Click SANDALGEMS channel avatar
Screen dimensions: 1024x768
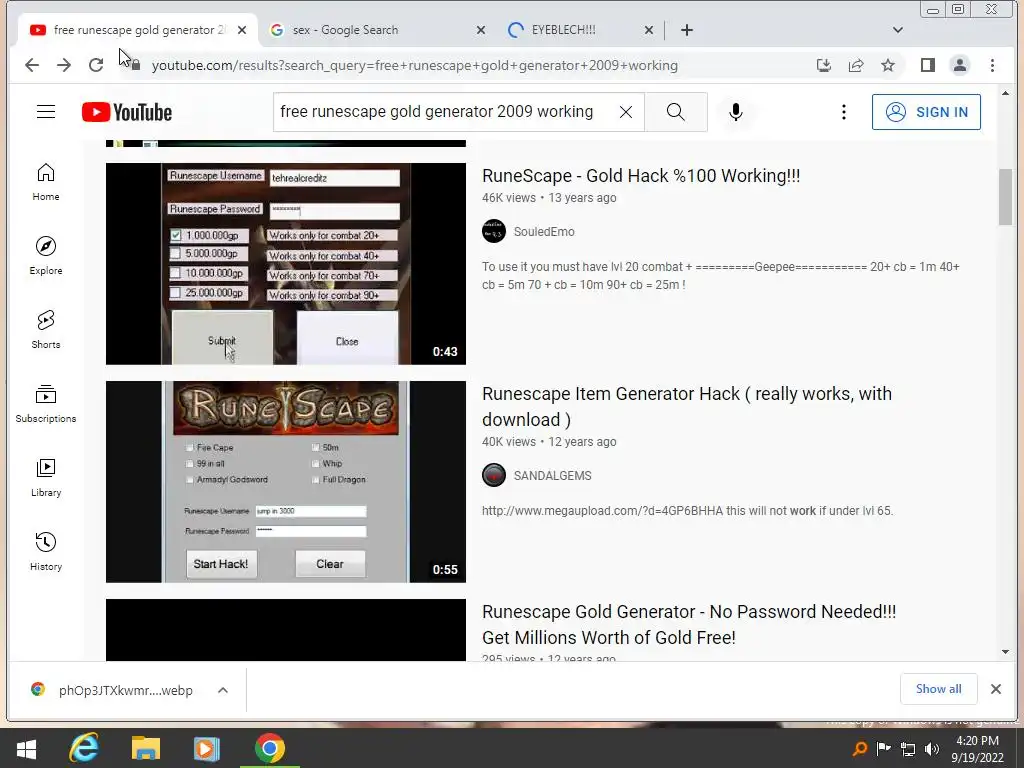click(494, 475)
